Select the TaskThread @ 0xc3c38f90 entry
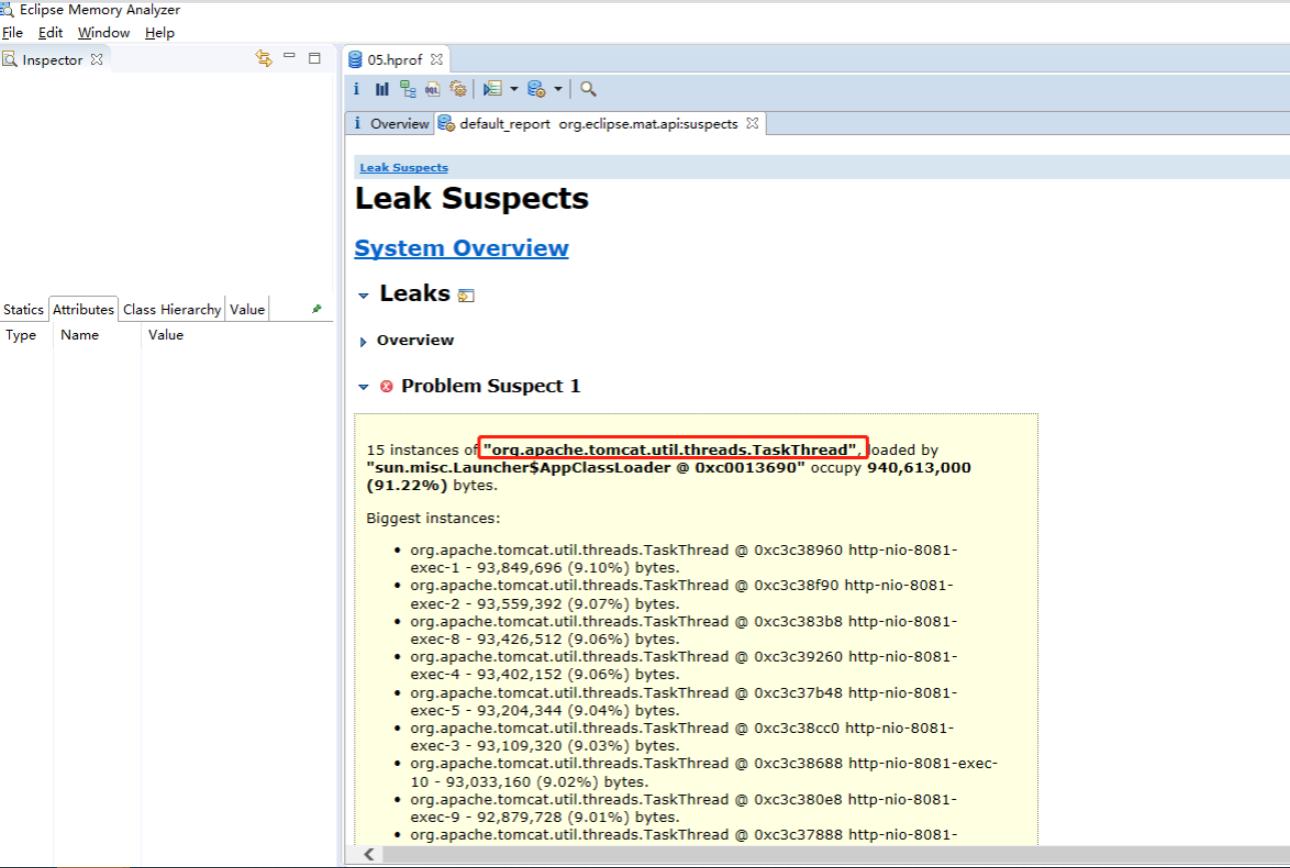This screenshot has width=1290, height=868. [683, 594]
